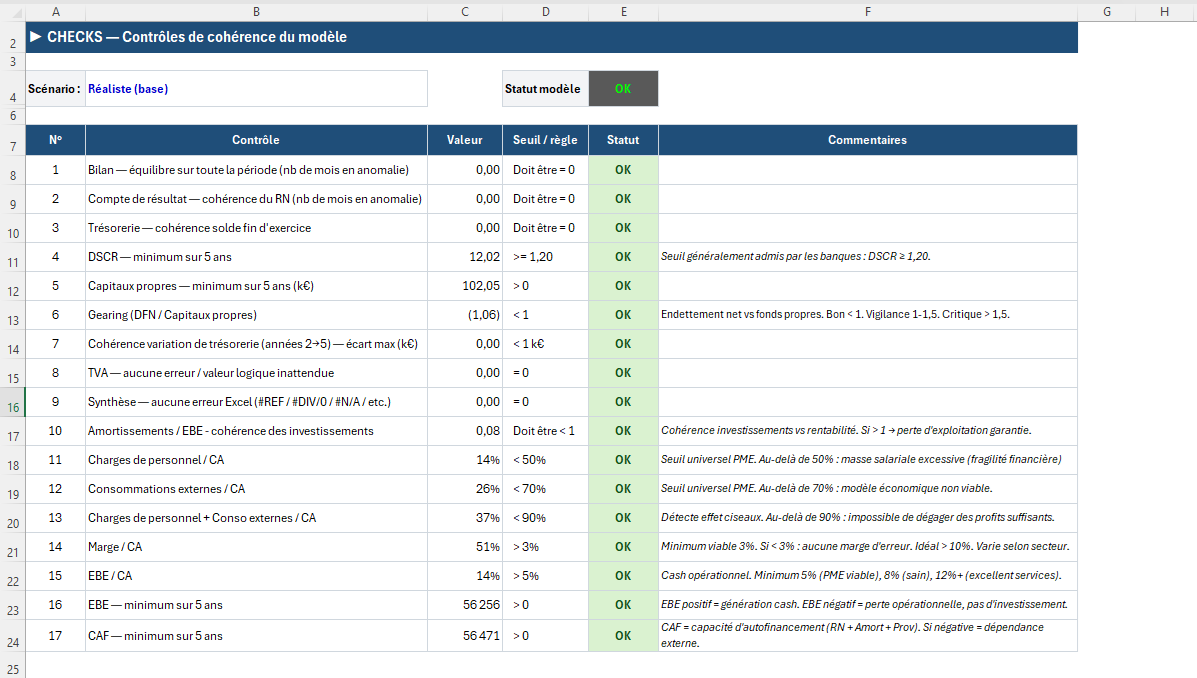
Task: Click the EBE / CA threshold > 5% cell
Action: pyautogui.click(x=545, y=576)
